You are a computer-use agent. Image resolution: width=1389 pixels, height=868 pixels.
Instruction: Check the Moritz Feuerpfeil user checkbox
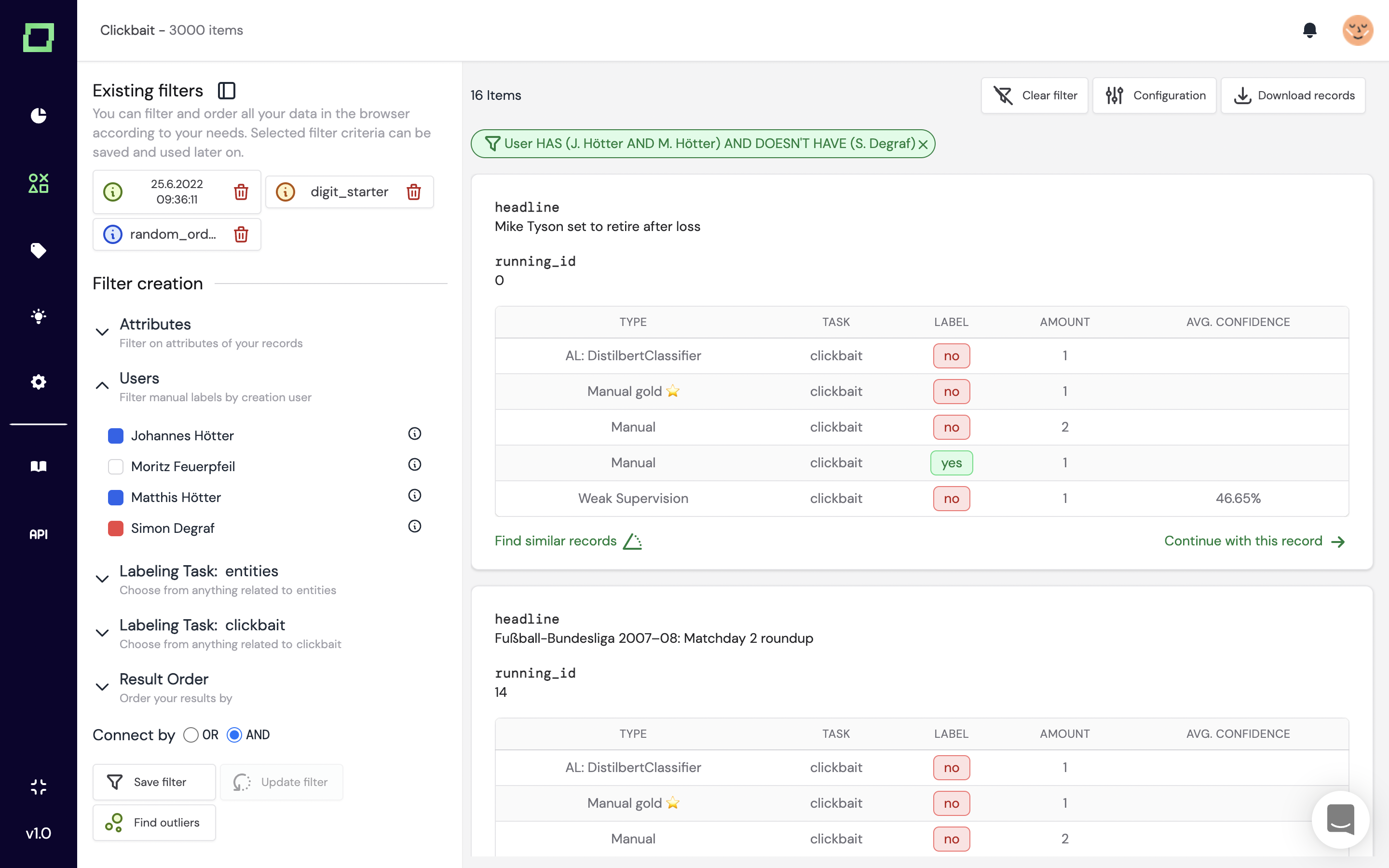point(115,466)
